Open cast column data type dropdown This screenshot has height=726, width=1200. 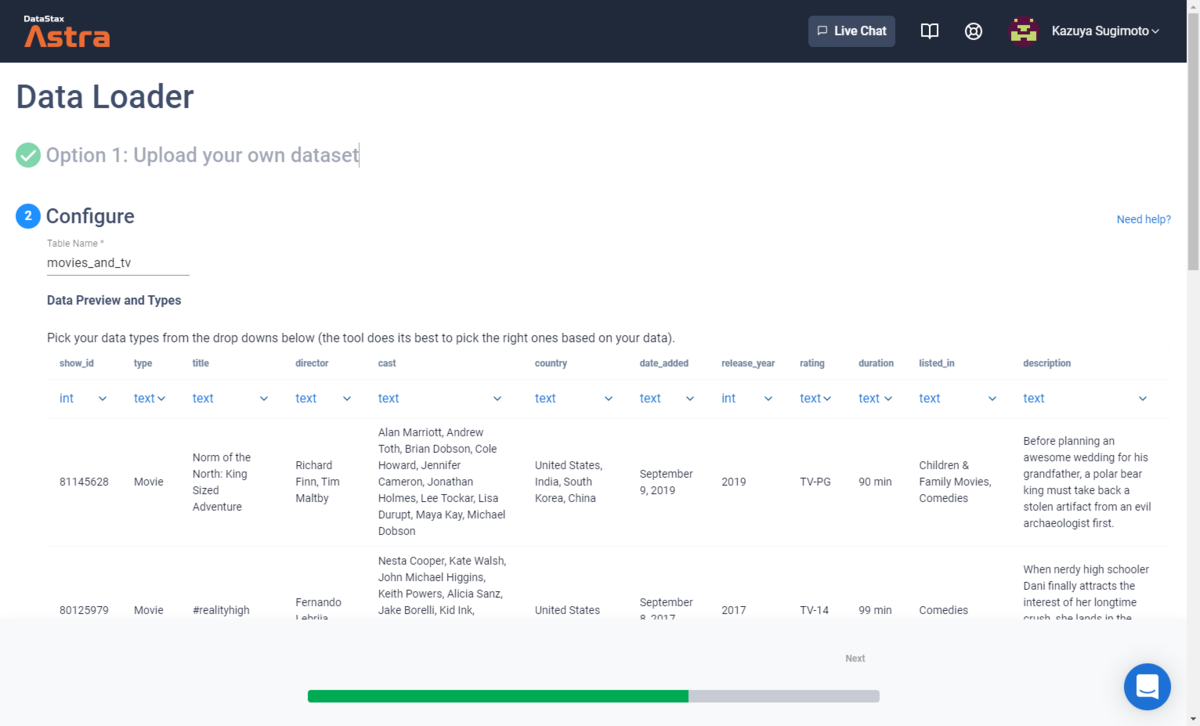pyautogui.click(x=440, y=398)
